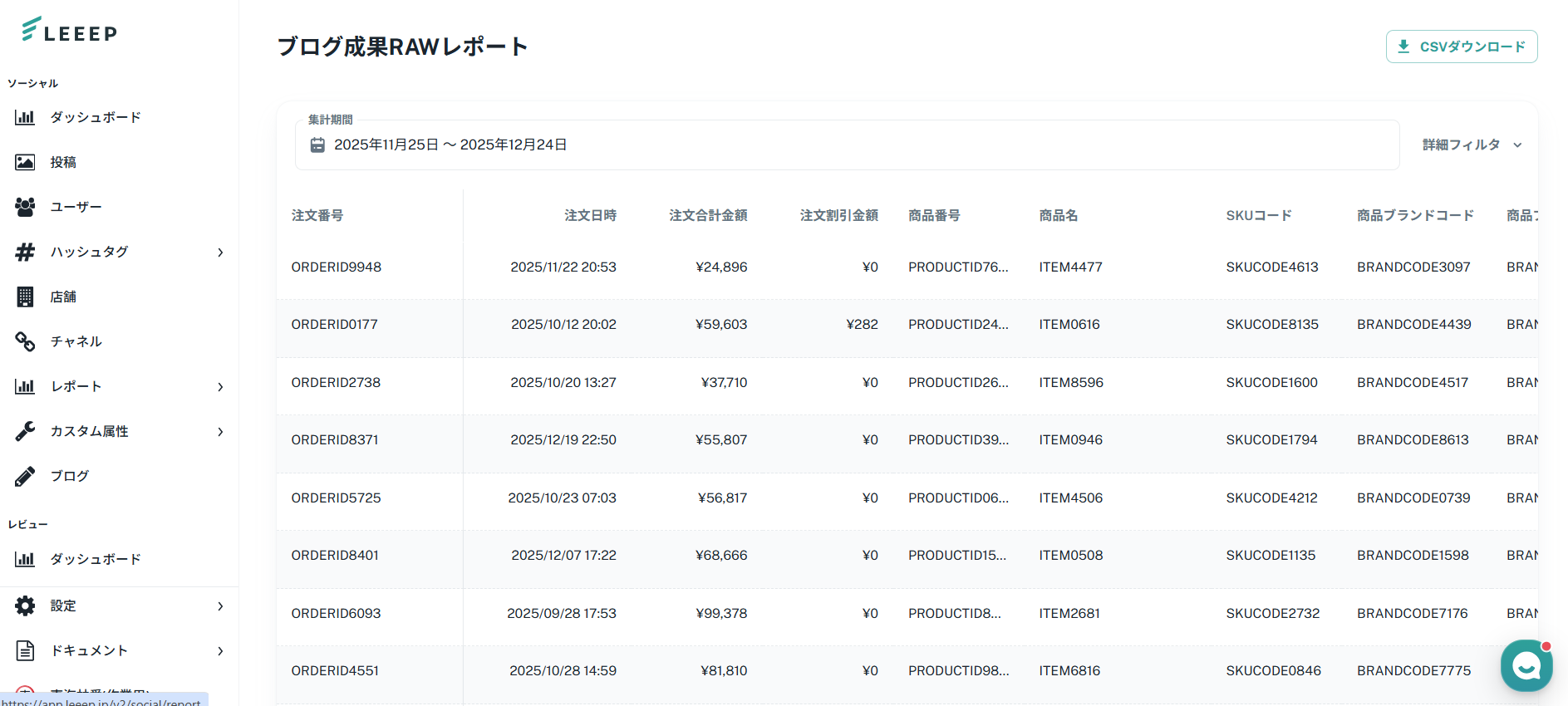Screen dimensions: 1568x706
Task: Select the Blog menu item
Action: [x=70, y=476]
